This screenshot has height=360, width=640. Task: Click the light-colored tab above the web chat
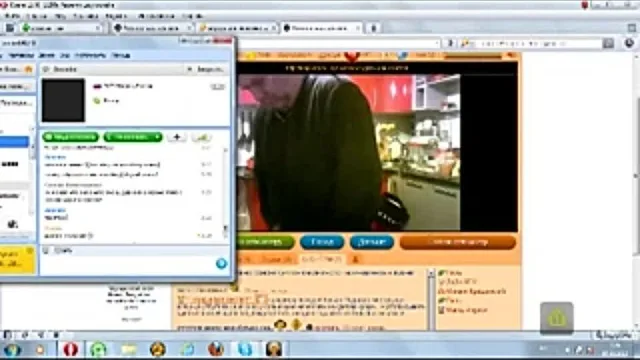click(322, 259)
